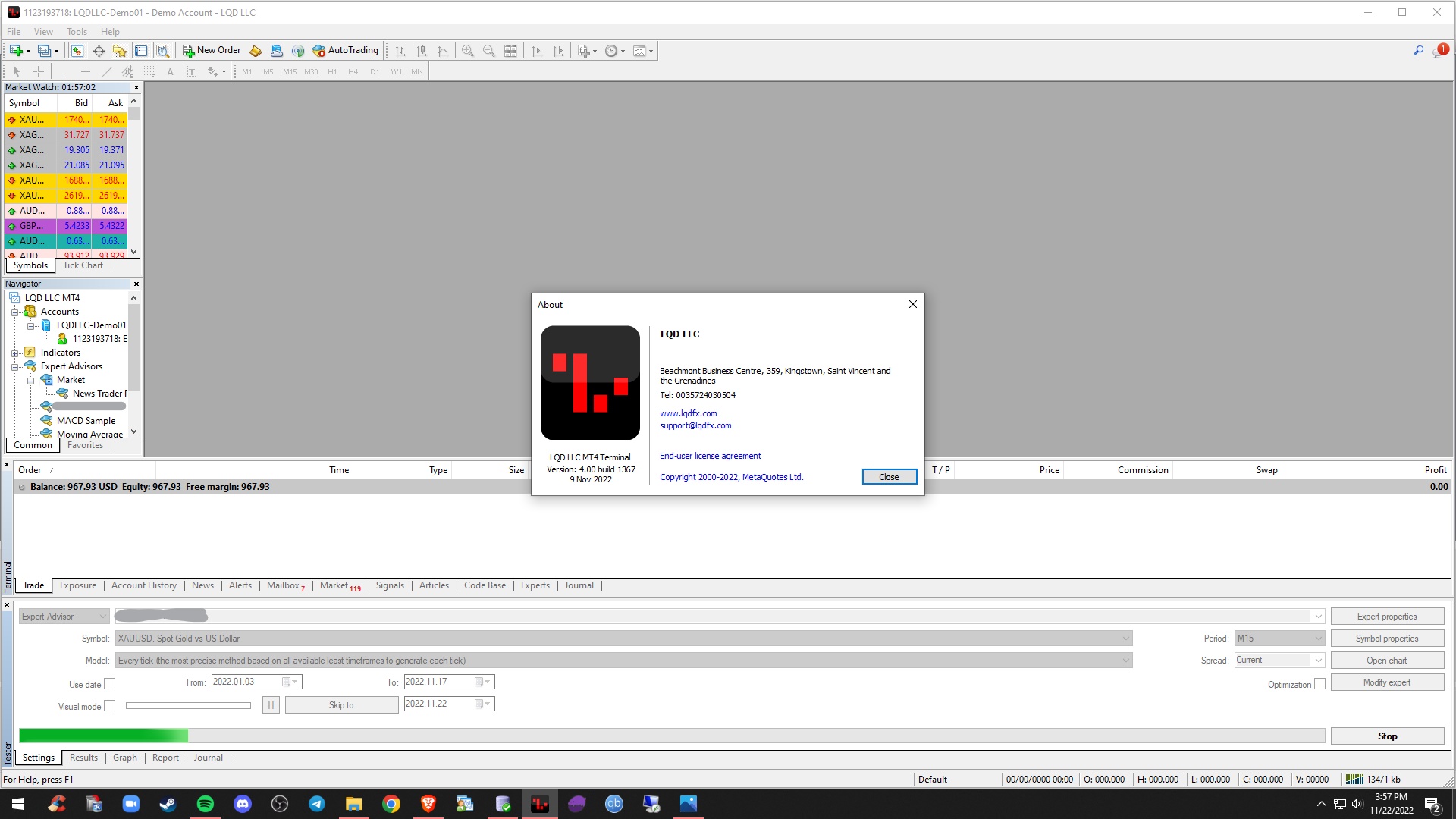This screenshot has height=819, width=1456.
Task: Toggle the Terminal window toolbar icon
Action: (141, 51)
